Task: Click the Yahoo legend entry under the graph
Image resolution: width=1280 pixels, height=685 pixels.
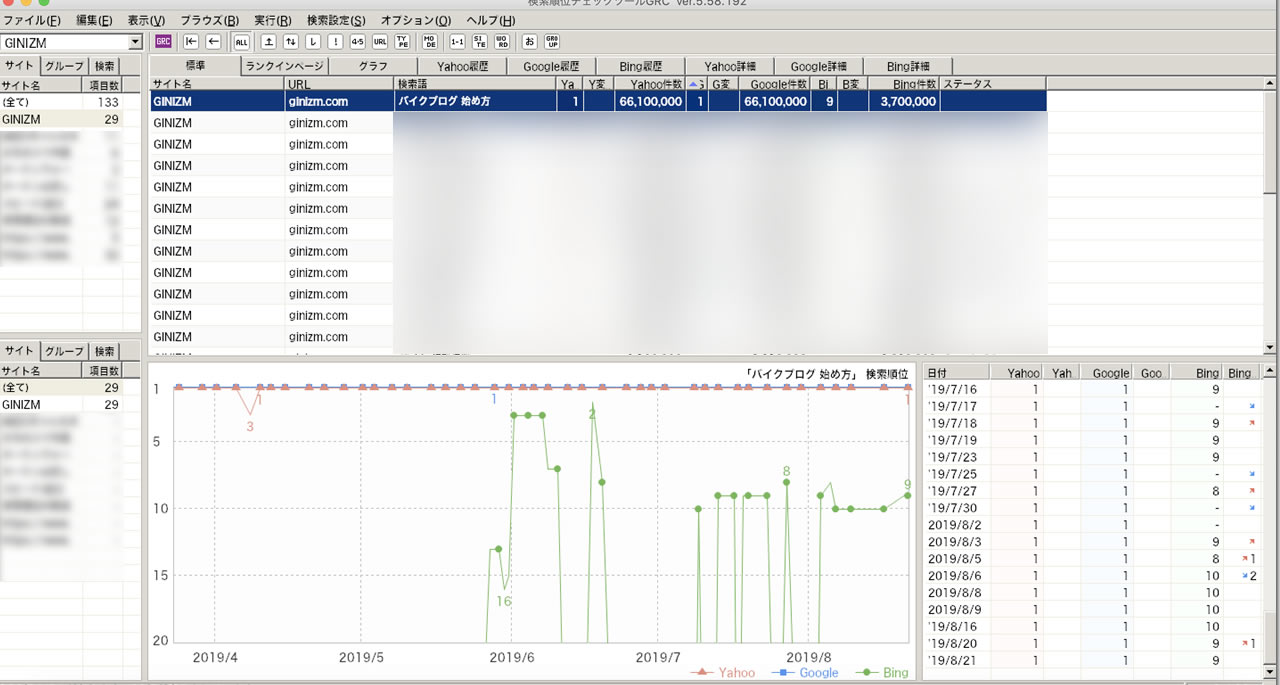Action: pyautogui.click(x=723, y=673)
